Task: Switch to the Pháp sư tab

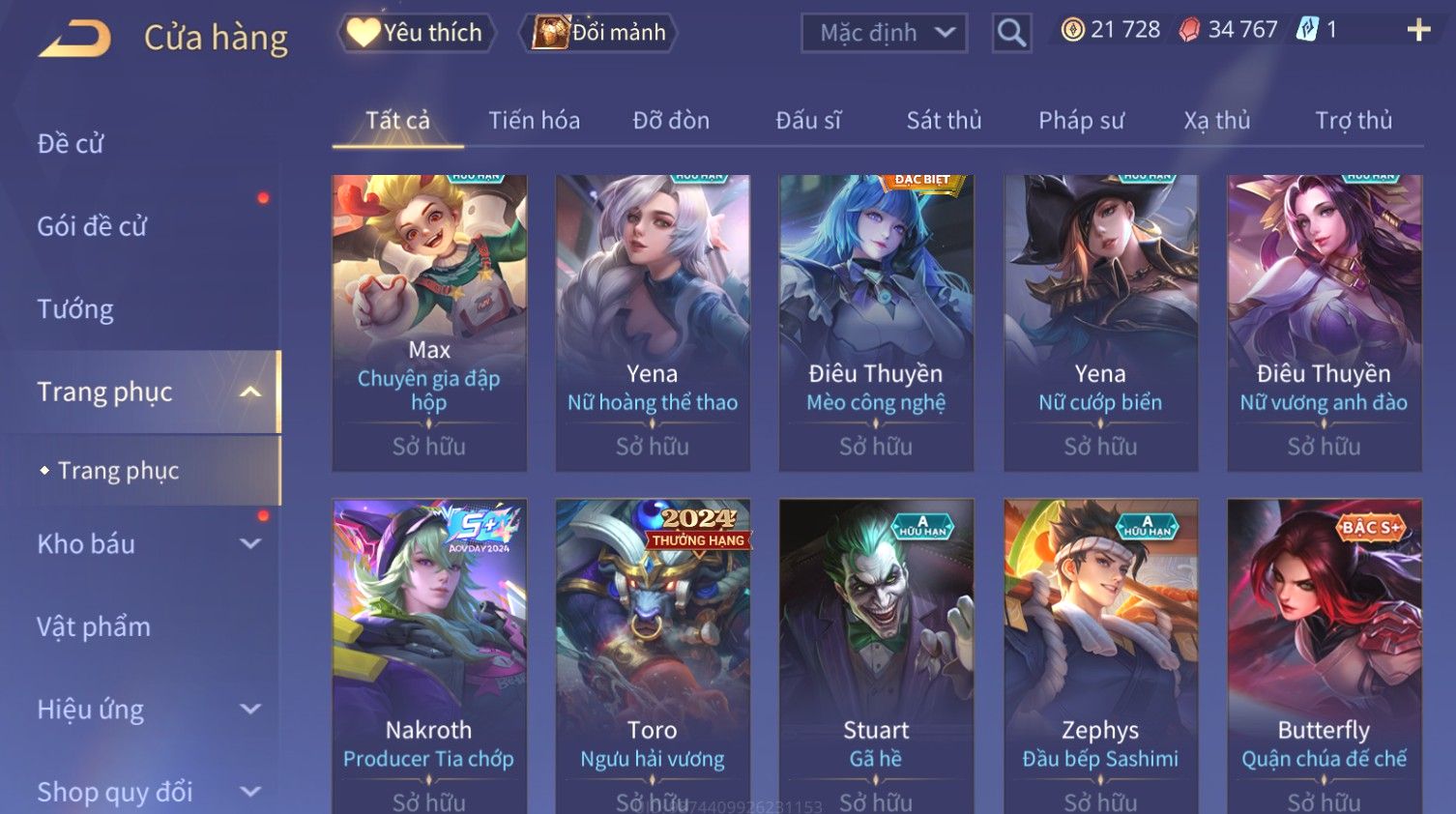Action: point(1081,121)
